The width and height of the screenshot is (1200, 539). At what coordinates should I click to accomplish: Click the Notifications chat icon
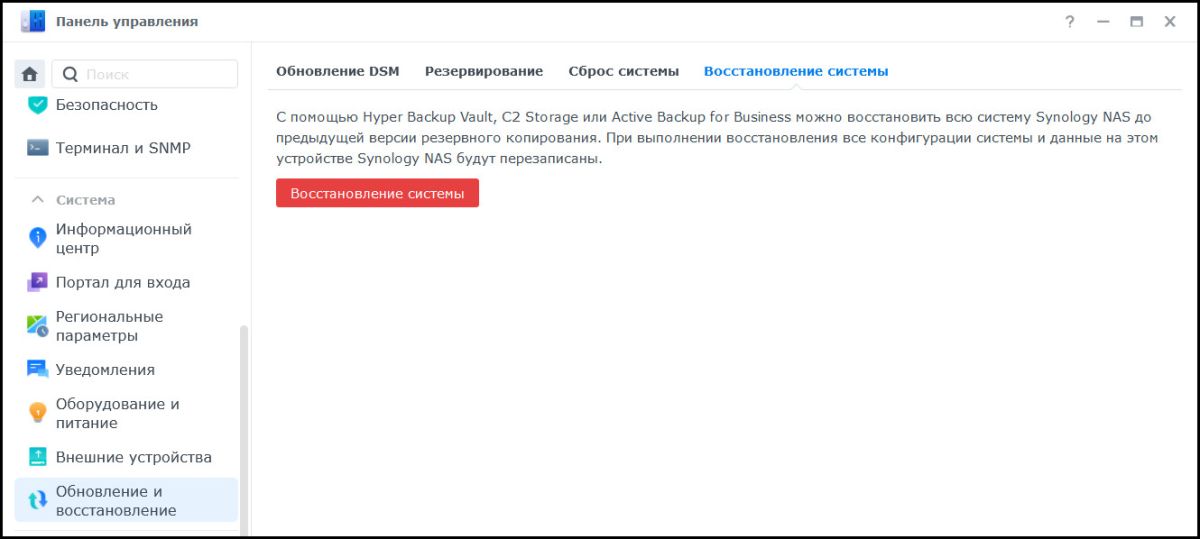pyautogui.click(x=38, y=369)
